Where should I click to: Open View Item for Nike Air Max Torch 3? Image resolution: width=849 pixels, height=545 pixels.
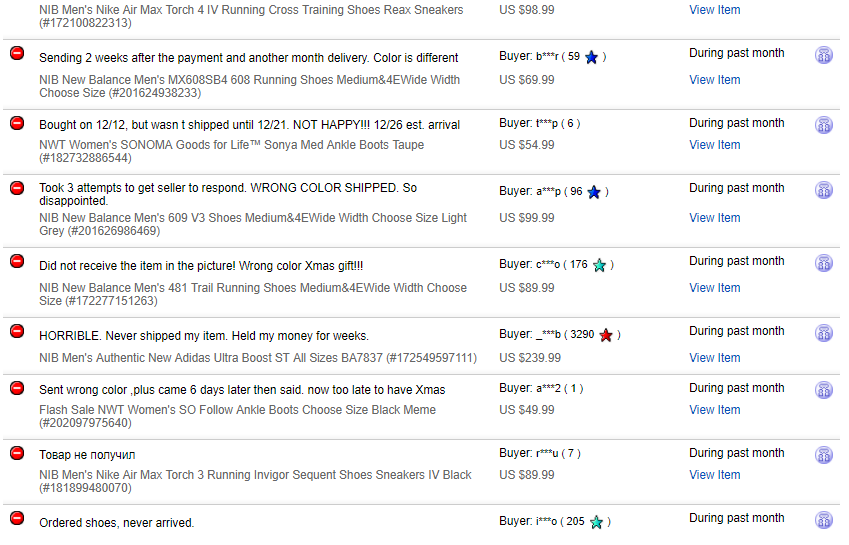pyautogui.click(x=714, y=475)
